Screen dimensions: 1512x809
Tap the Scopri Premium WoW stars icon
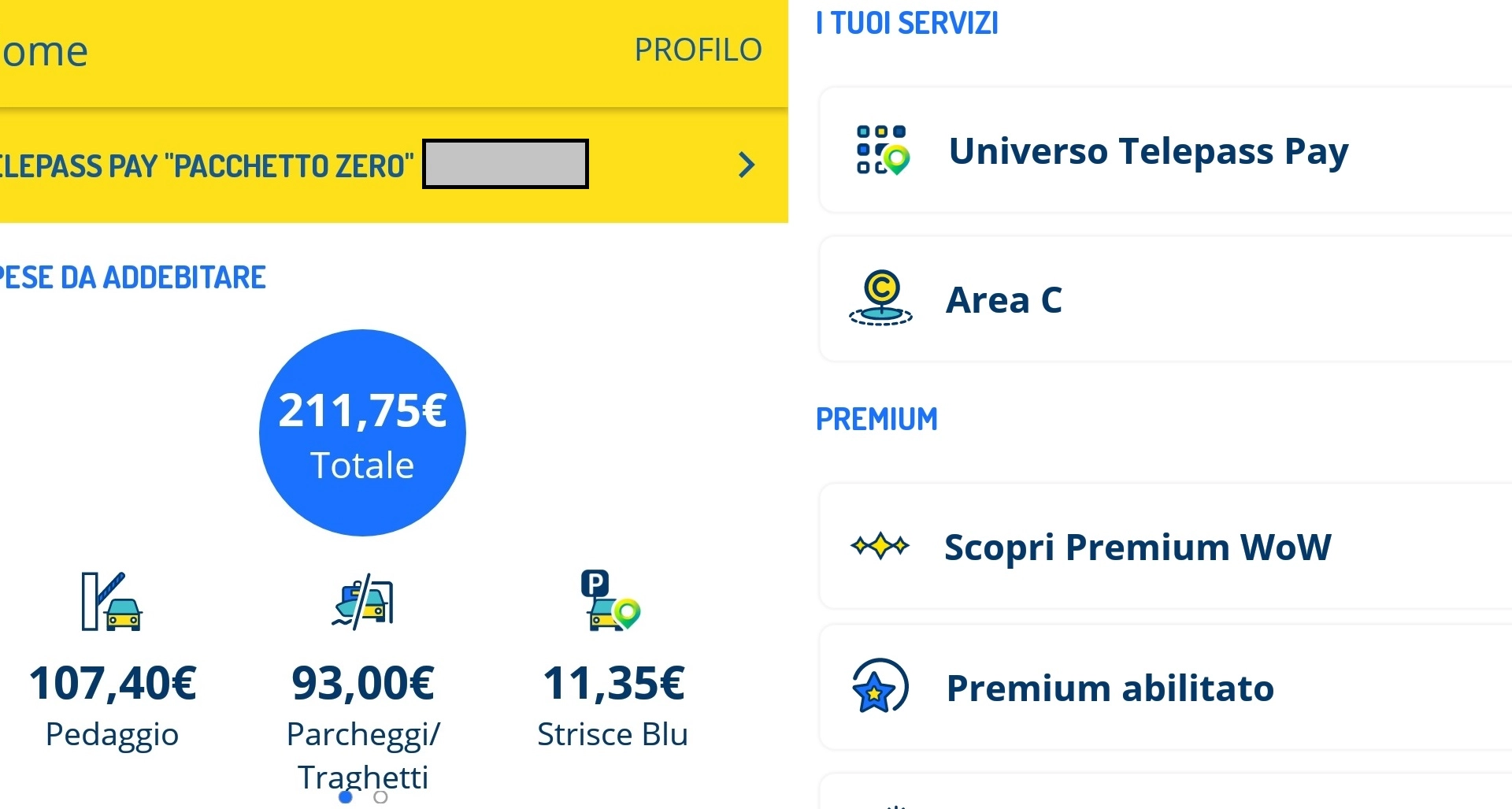(x=880, y=546)
